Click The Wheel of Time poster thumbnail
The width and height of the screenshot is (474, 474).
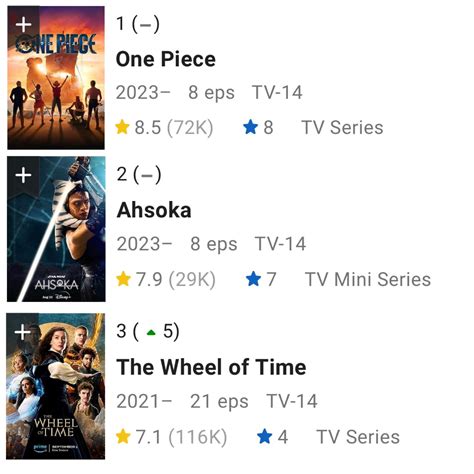click(56, 386)
